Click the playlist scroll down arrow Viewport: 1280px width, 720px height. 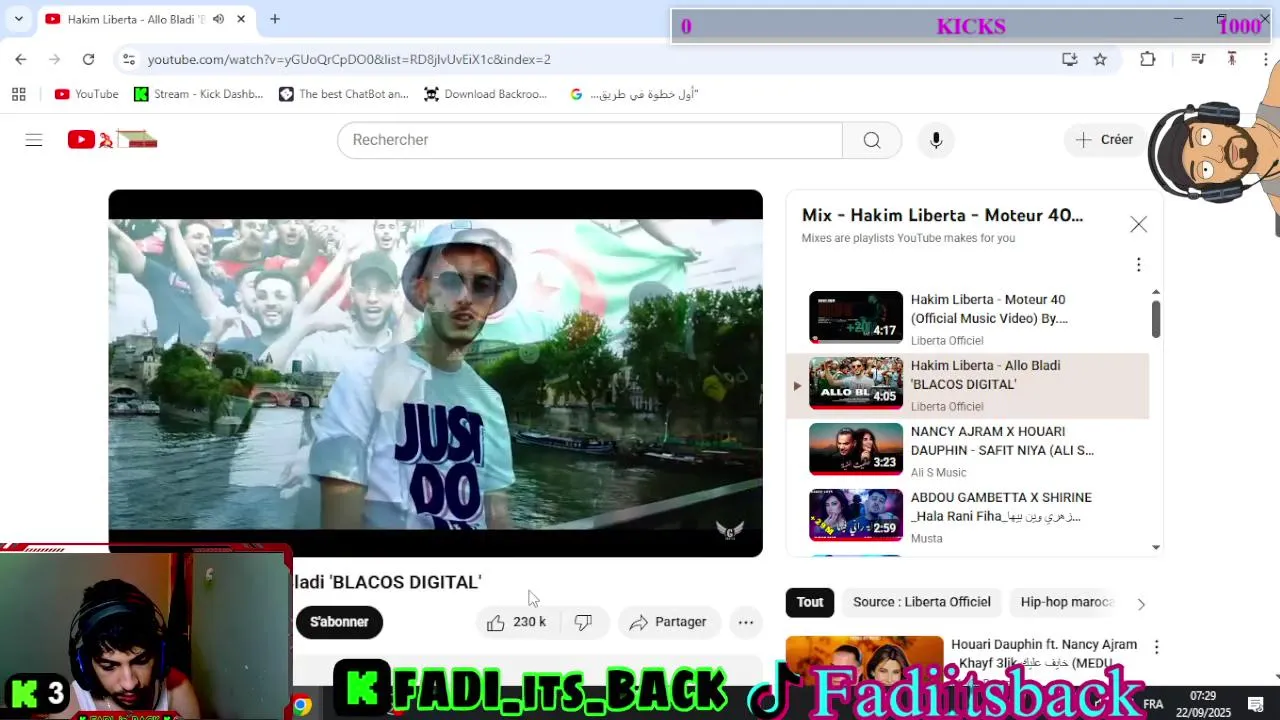(x=1156, y=547)
